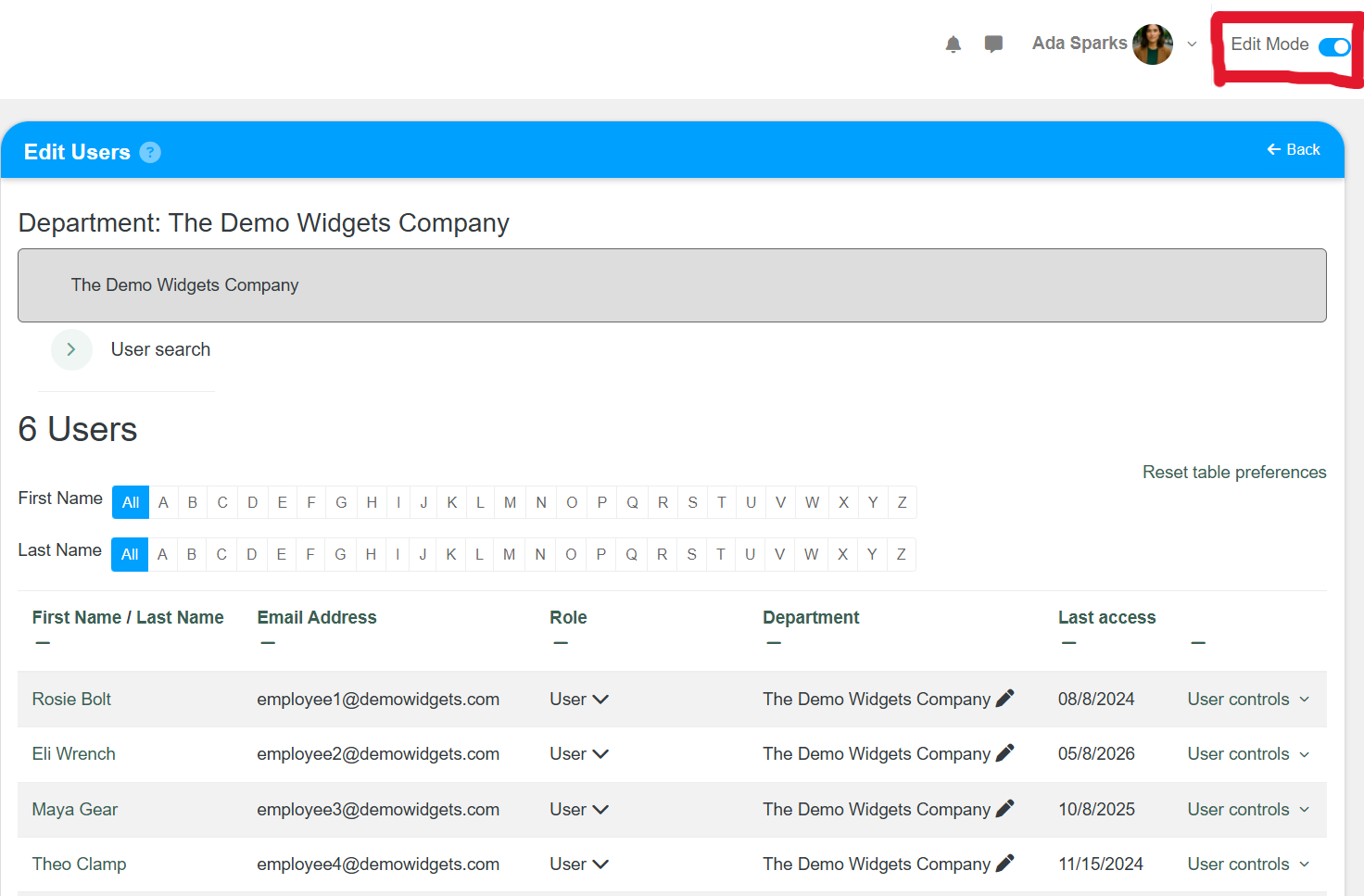Open the notifications bell icon

953,44
